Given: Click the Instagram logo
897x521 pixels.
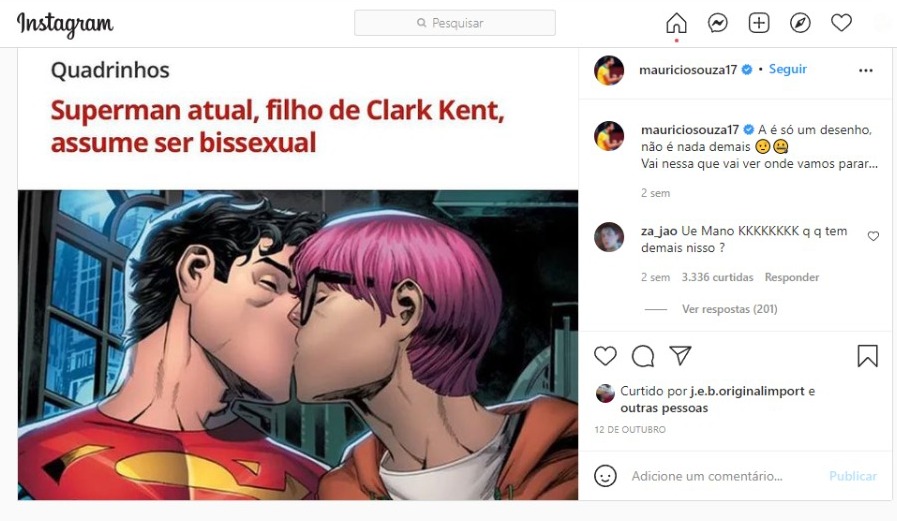Looking at the screenshot, I should tap(65, 25).
